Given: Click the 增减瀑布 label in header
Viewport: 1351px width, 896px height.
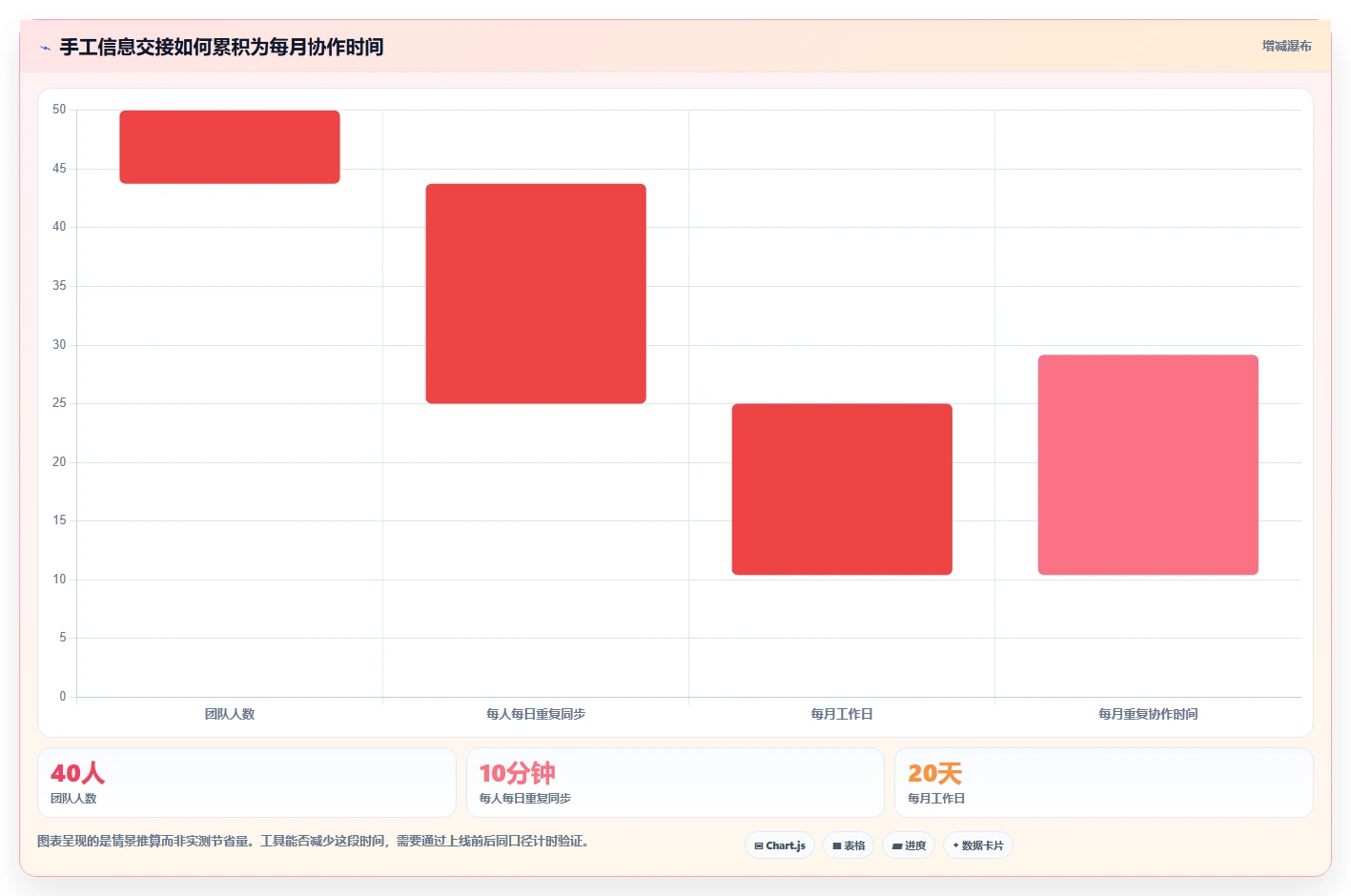Looking at the screenshot, I should 1286,46.
